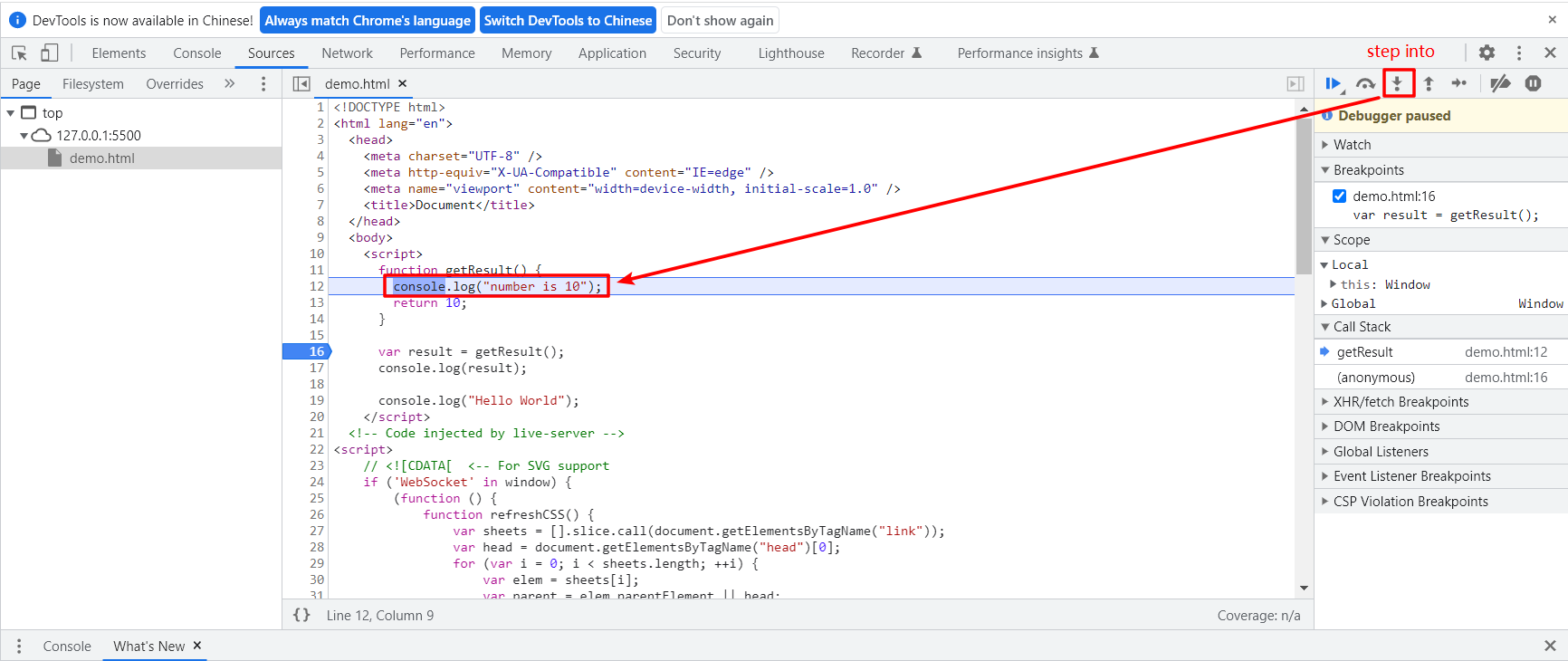Step out of current function
Image resolution: width=1568 pixels, height=661 pixels.
[1429, 83]
